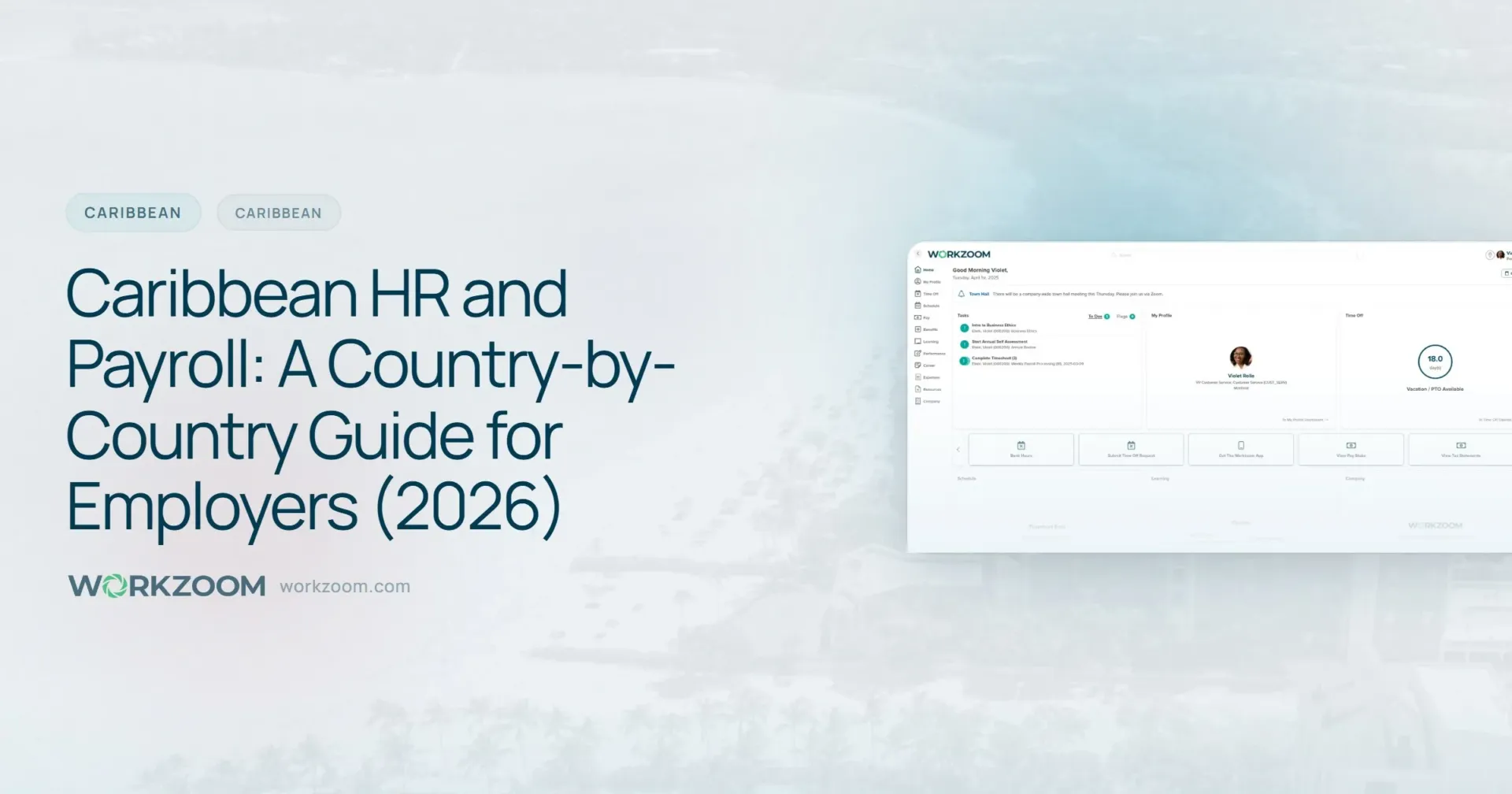Open Career in the navigation menu

[918, 365]
